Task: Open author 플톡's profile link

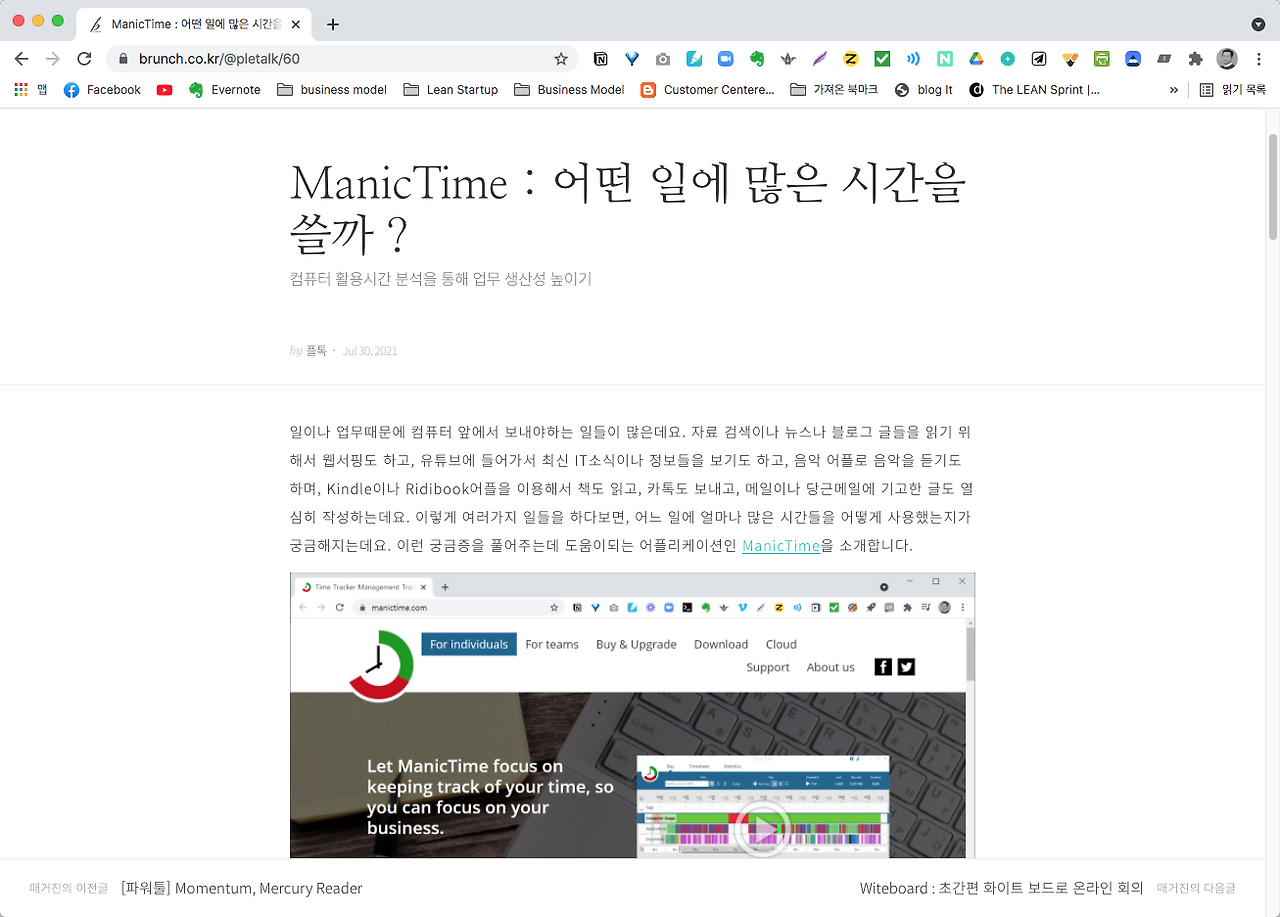Action: [316, 351]
